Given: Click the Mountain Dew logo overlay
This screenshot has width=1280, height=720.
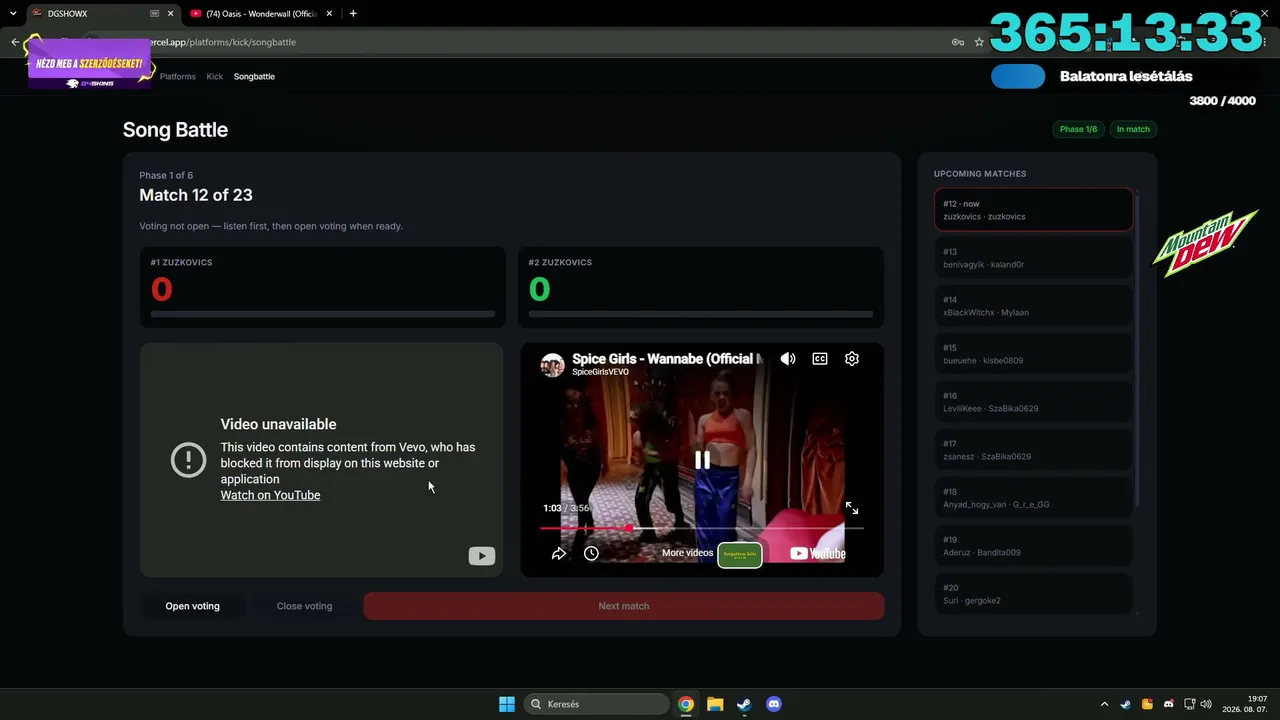Looking at the screenshot, I should point(1205,243).
